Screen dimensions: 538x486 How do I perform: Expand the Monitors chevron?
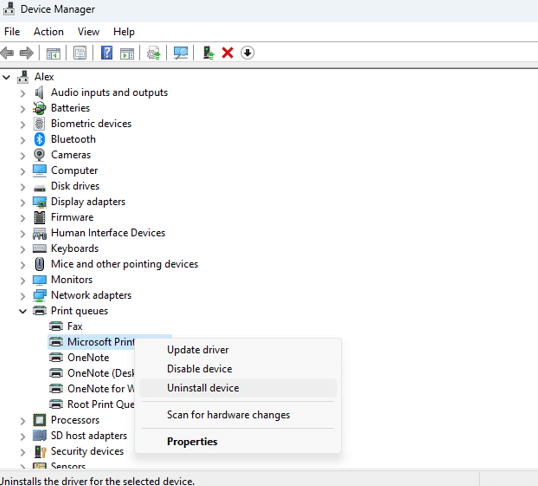pyautogui.click(x=23, y=280)
